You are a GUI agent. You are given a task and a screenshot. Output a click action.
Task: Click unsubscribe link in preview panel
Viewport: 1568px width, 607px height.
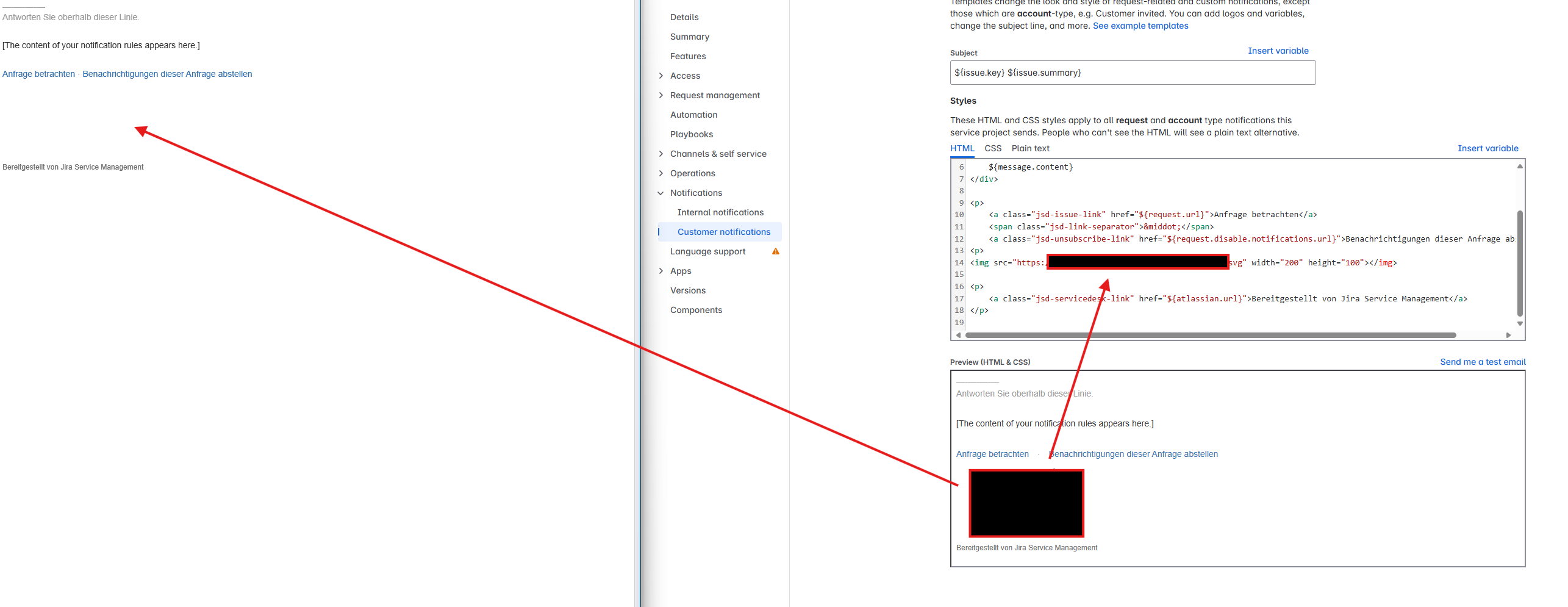pos(1133,454)
